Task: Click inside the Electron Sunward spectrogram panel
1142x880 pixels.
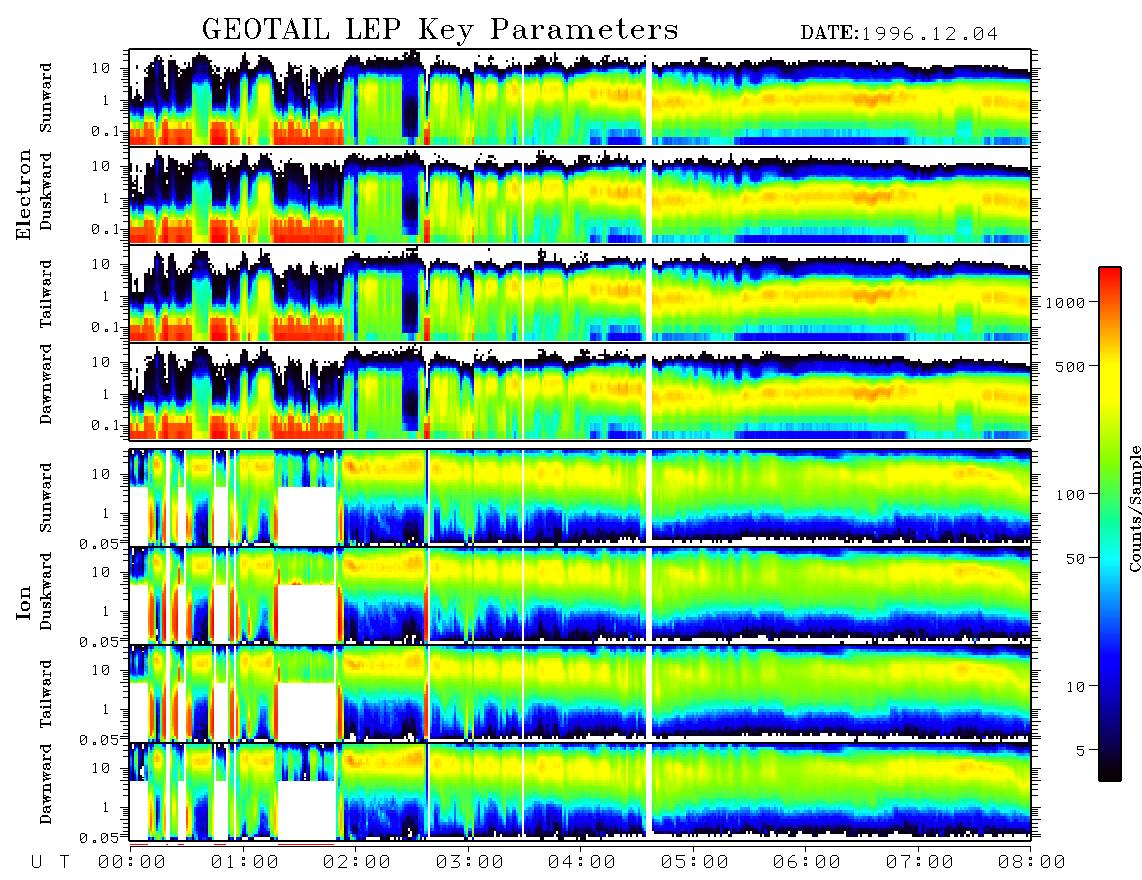Action: 580,98
